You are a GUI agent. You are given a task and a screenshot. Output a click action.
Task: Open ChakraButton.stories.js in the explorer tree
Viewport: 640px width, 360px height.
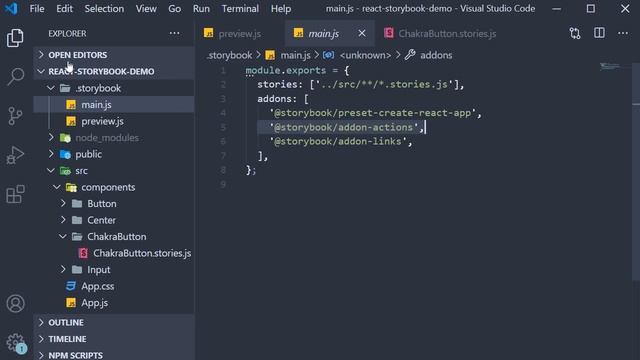(114, 253)
